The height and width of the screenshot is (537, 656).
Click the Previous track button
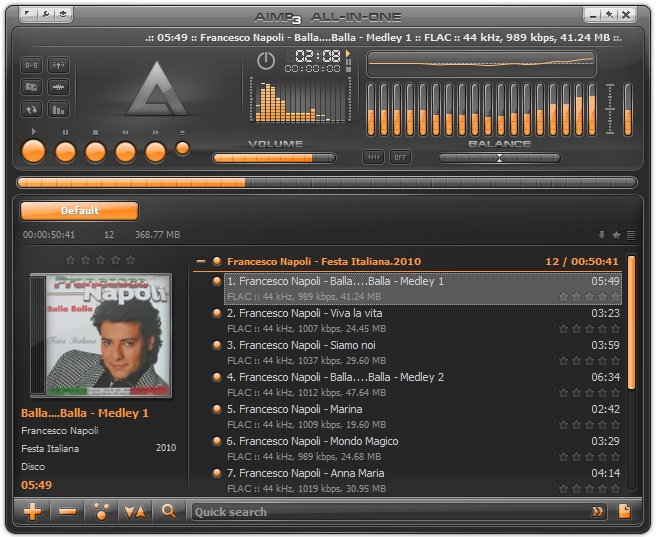point(126,152)
